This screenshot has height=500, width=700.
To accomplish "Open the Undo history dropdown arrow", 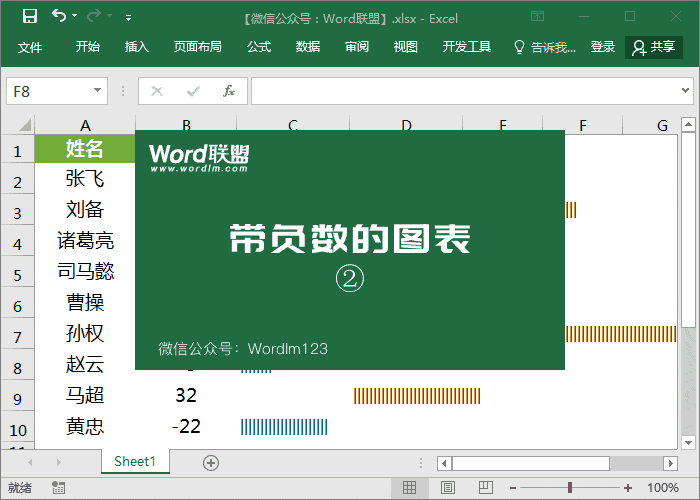I will point(75,16).
